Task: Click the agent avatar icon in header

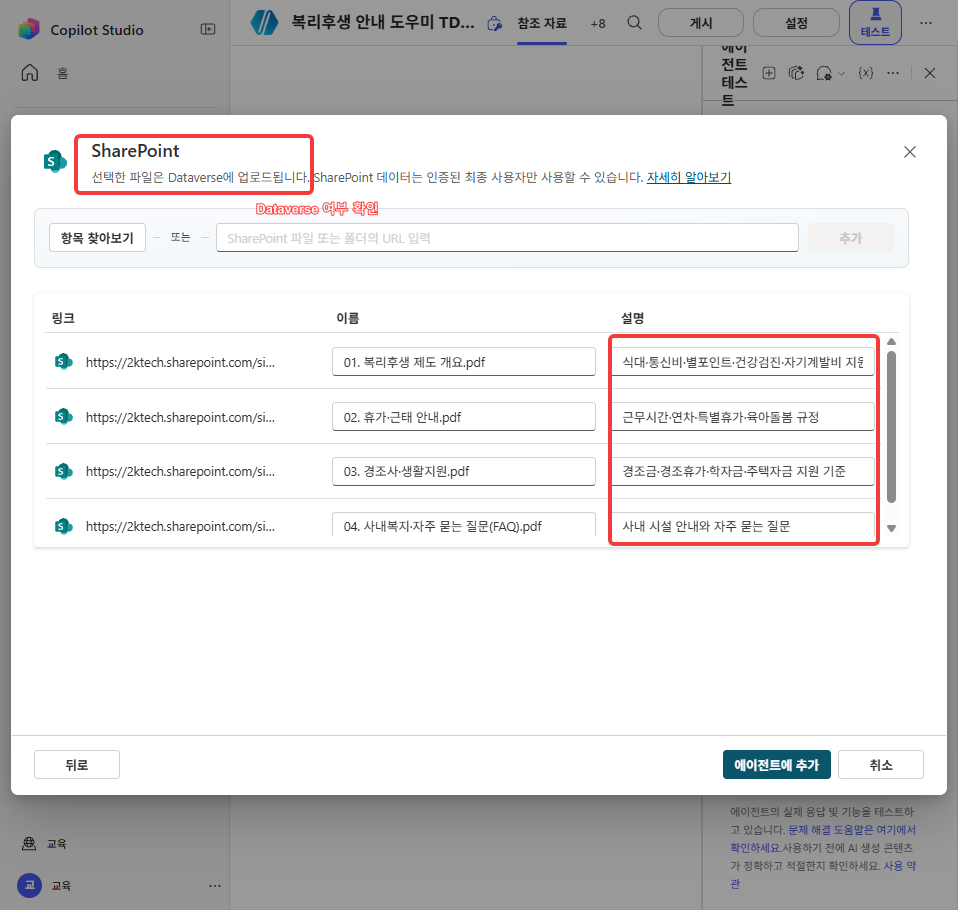Action: (265, 23)
